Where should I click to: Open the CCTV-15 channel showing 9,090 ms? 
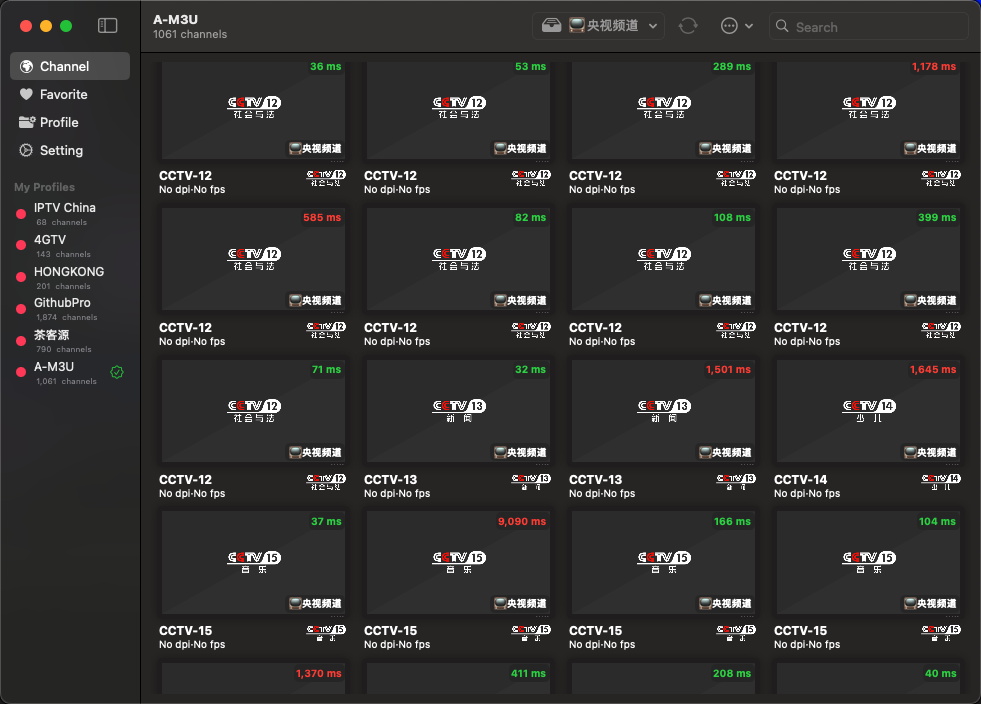[458, 562]
